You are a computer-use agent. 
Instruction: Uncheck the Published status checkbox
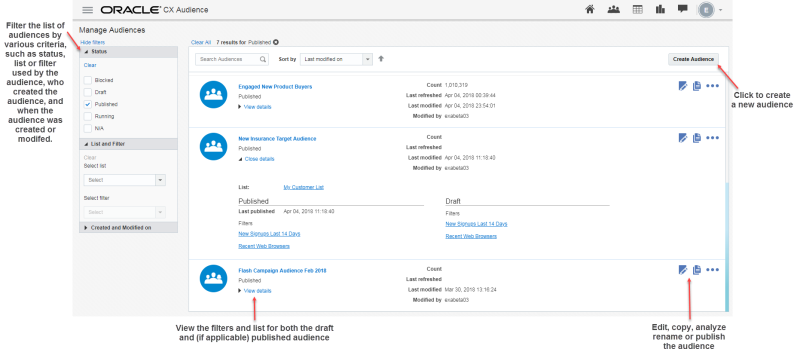click(88, 104)
